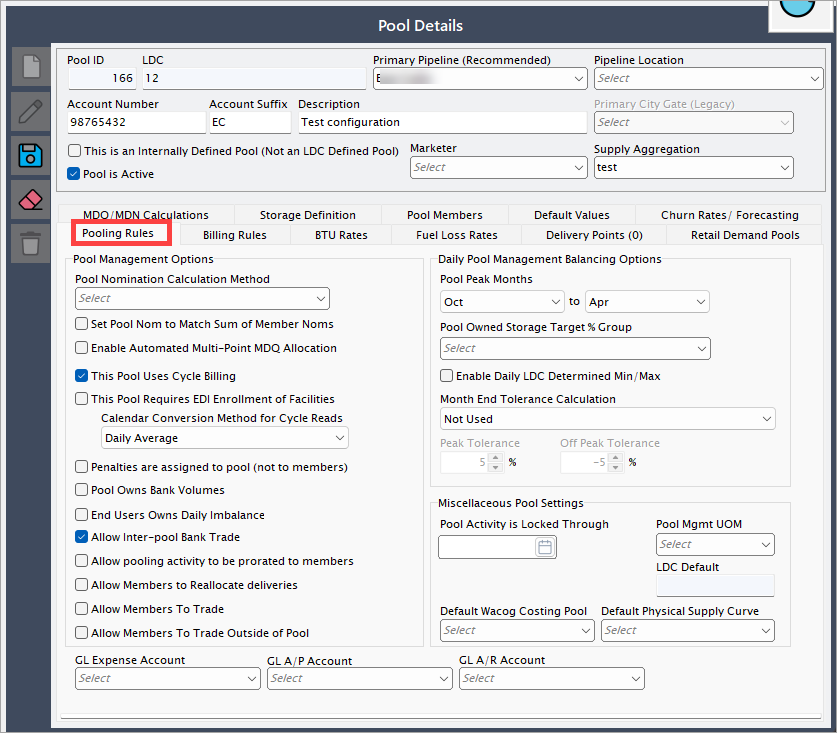Screen dimensions: 837x733
Task: Open GL A/R Account dropdown
Action: (551, 679)
